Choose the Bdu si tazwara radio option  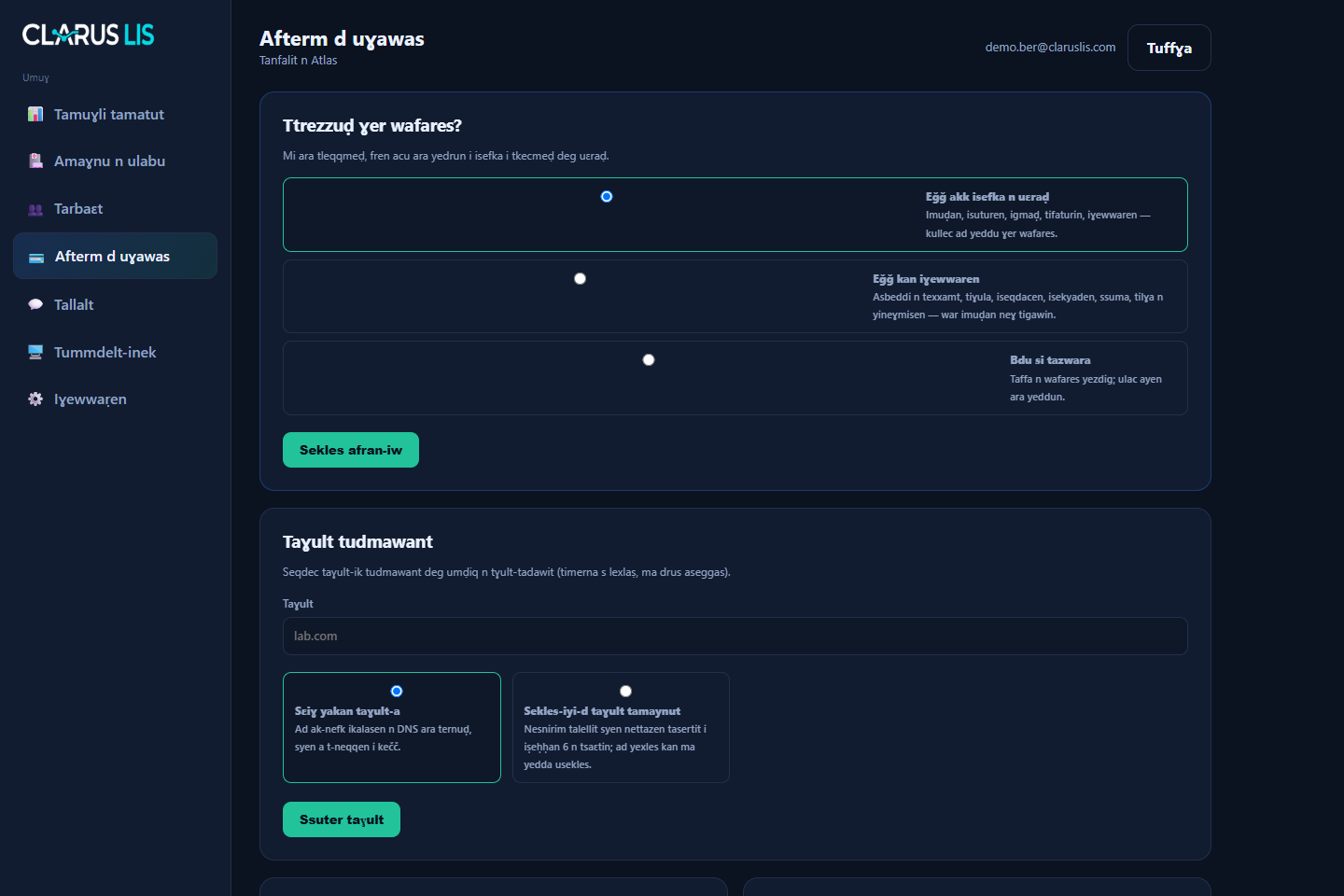(649, 360)
